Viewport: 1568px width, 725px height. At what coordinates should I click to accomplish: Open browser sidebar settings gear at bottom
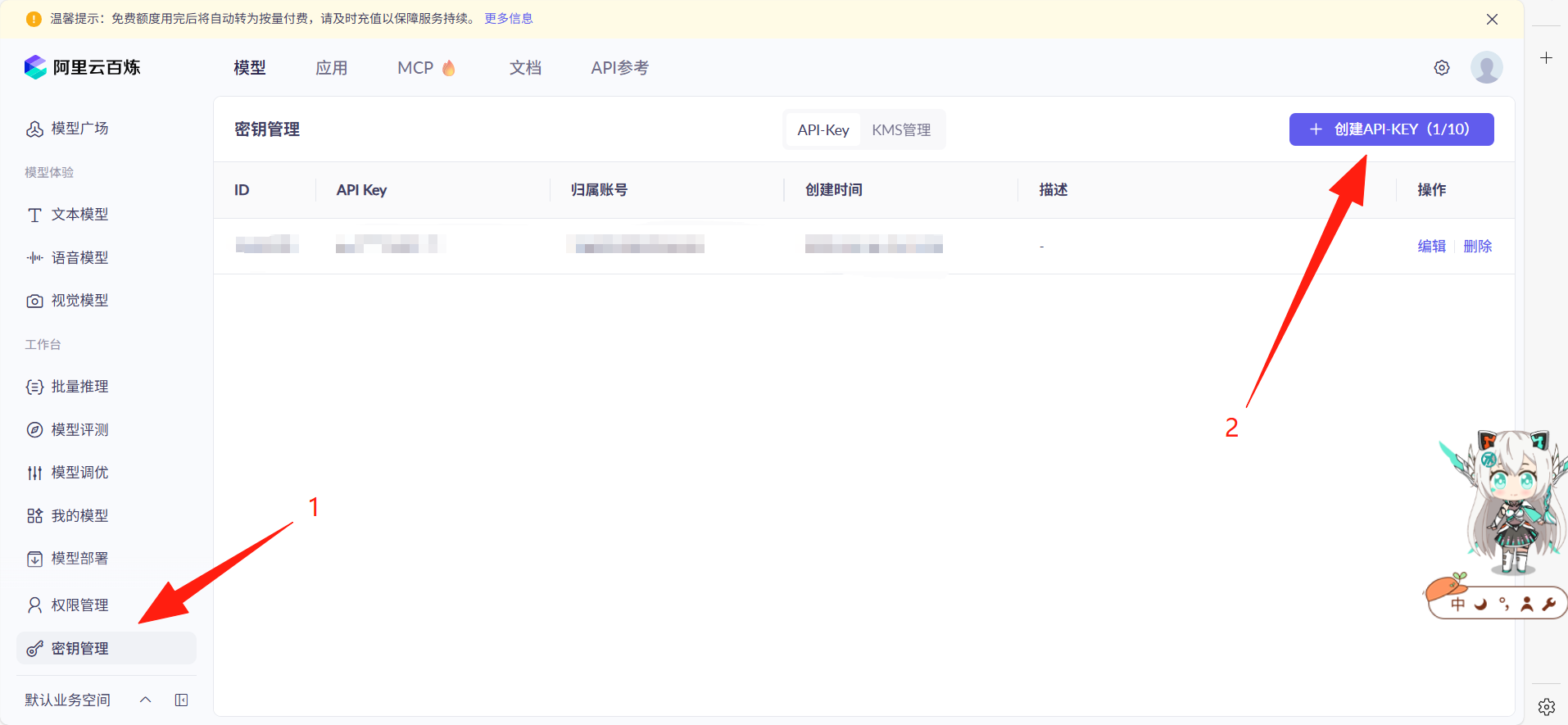pos(1547,706)
